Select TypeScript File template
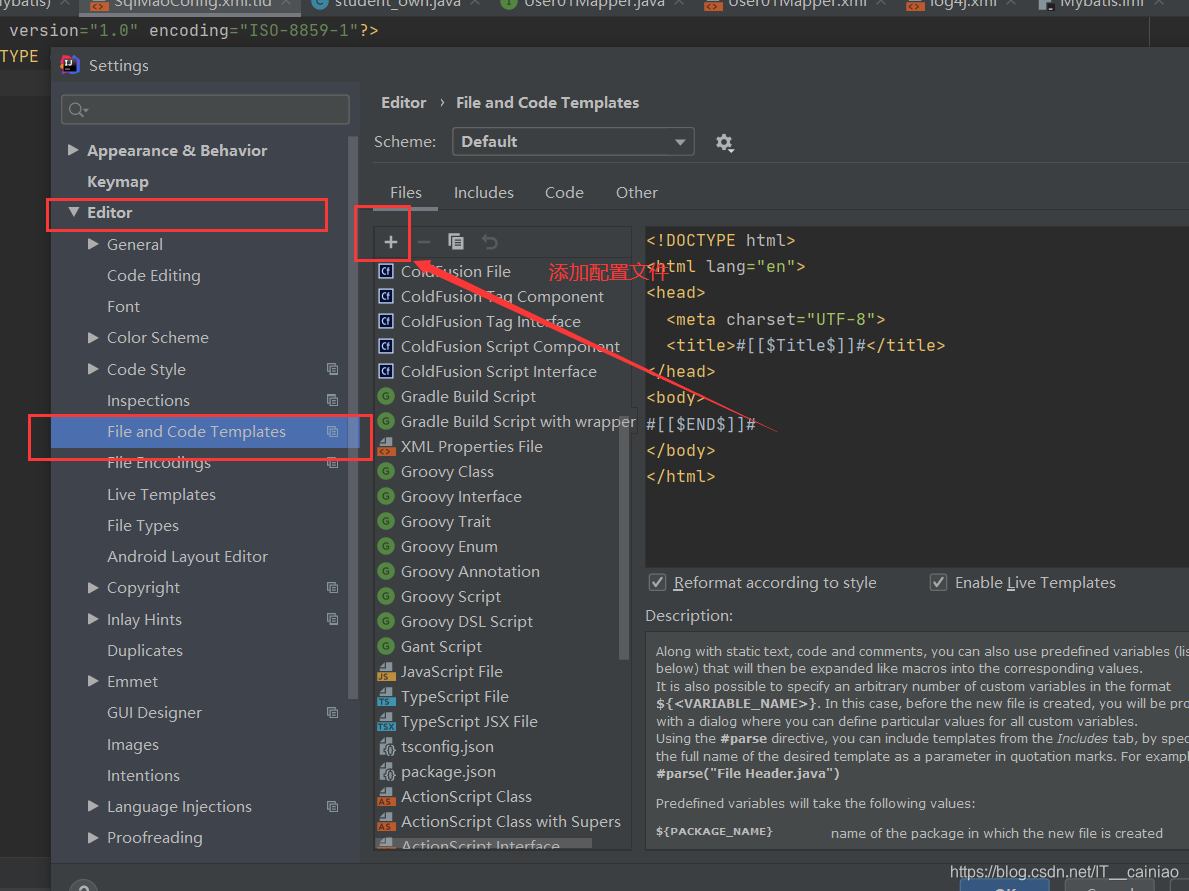The image size is (1189, 891). [x=454, y=697]
